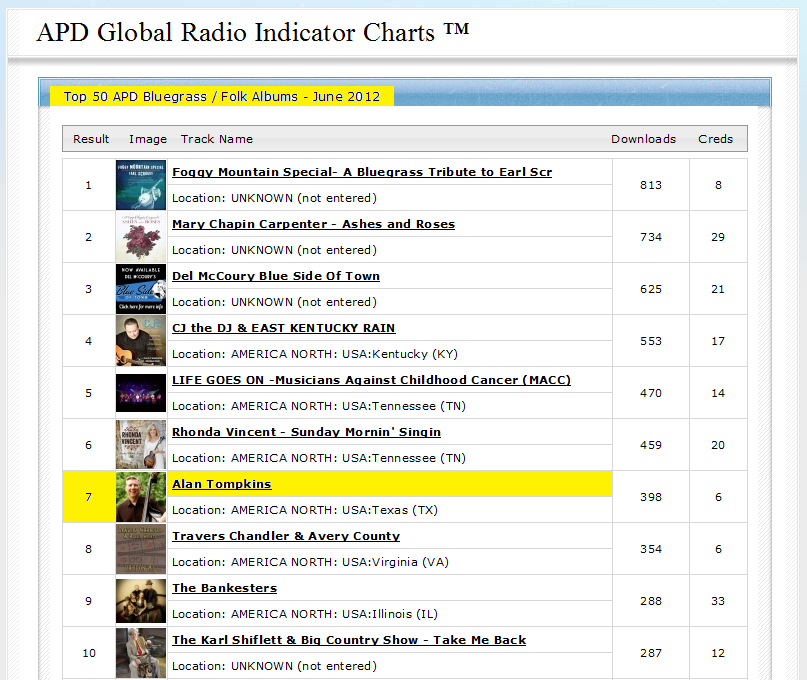The image size is (807, 680).
Task: Open the Alan Tompkins link
Action: [x=221, y=484]
